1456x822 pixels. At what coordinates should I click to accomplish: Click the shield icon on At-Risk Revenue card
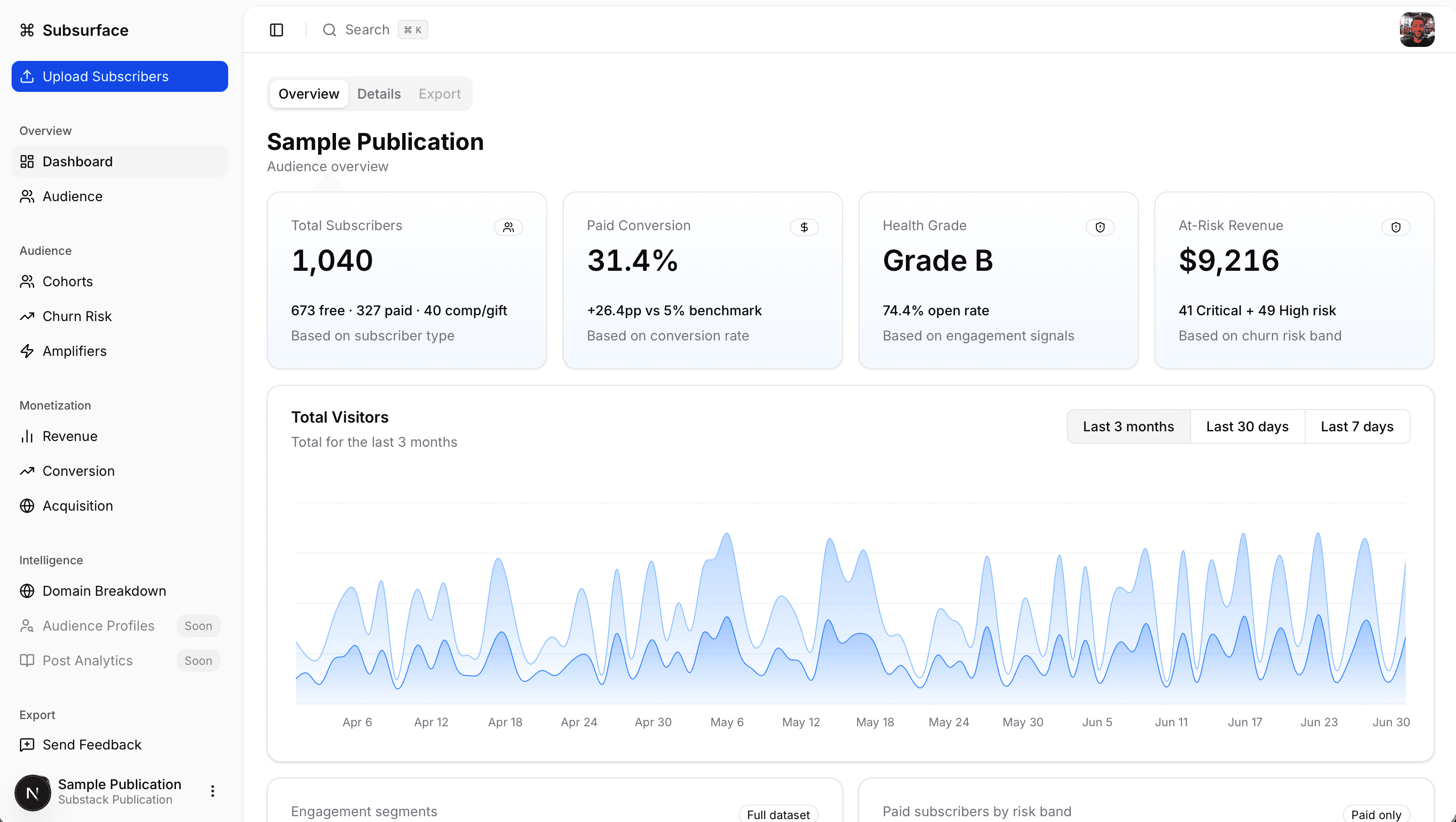[1395, 227]
